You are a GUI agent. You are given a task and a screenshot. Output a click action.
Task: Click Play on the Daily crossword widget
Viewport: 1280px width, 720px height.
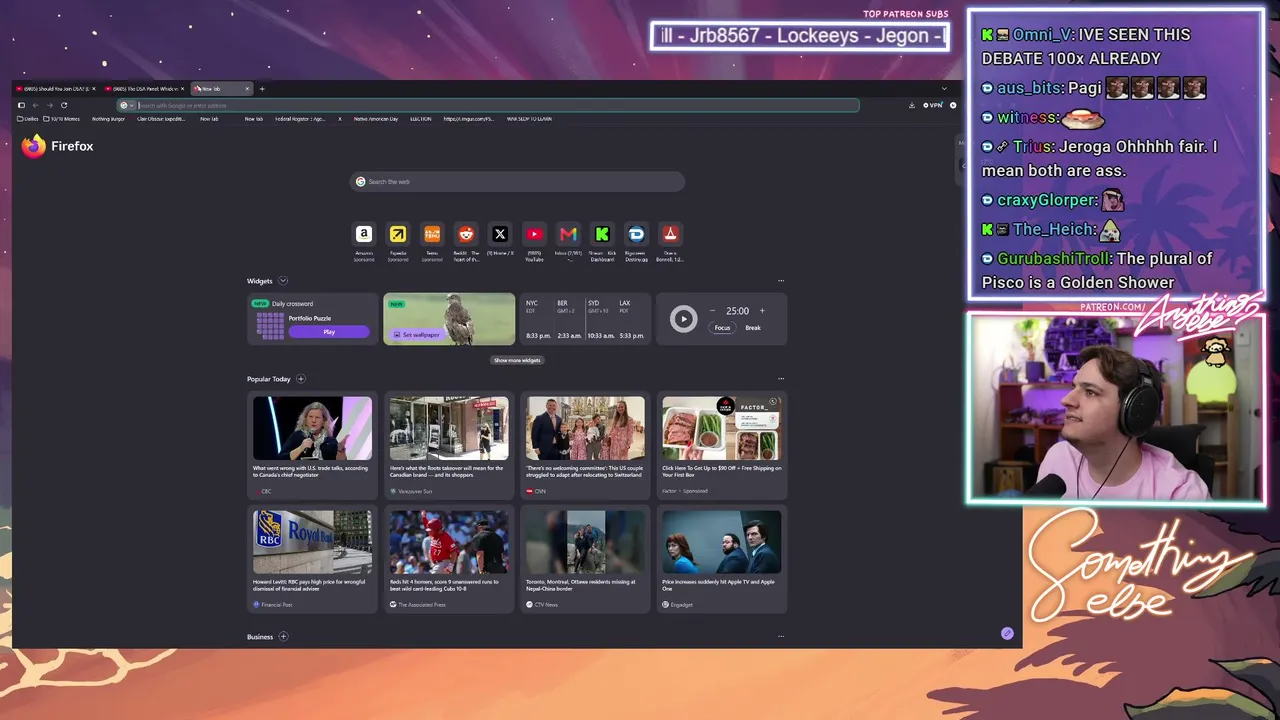coord(329,332)
